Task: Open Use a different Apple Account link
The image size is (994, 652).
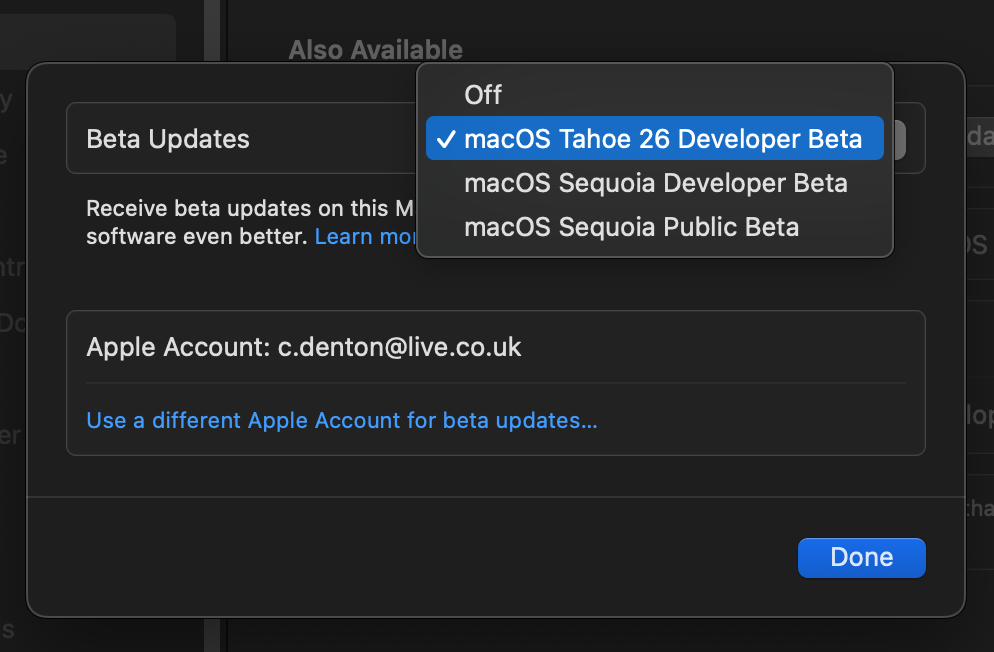Action: [342, 420]
